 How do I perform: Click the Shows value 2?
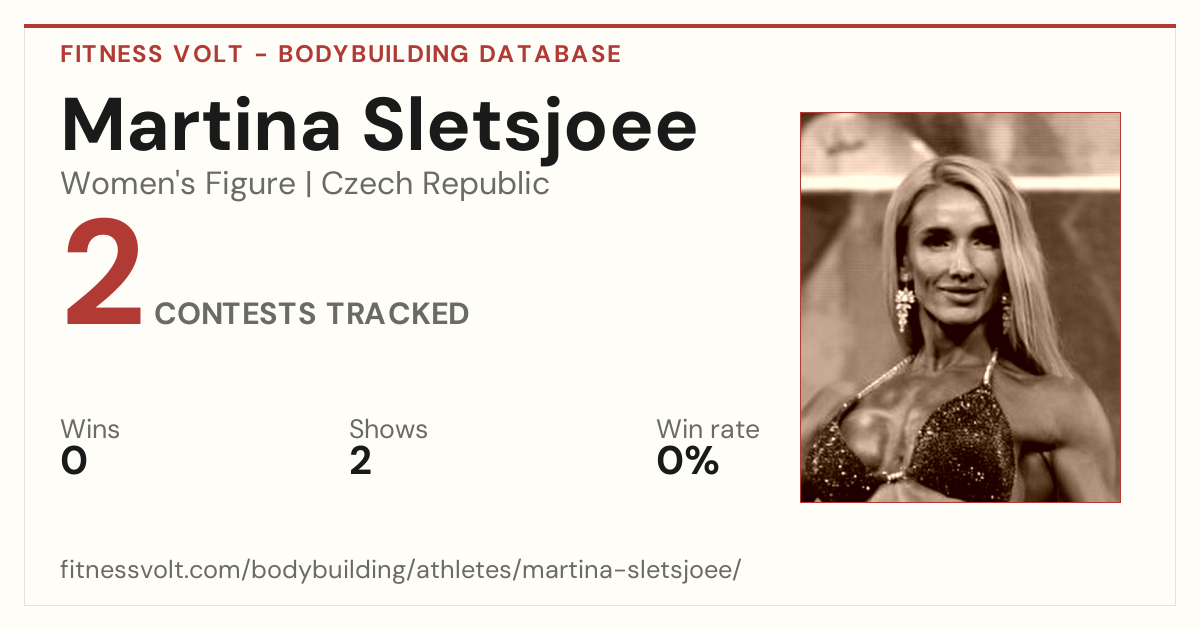coord(361,461)
